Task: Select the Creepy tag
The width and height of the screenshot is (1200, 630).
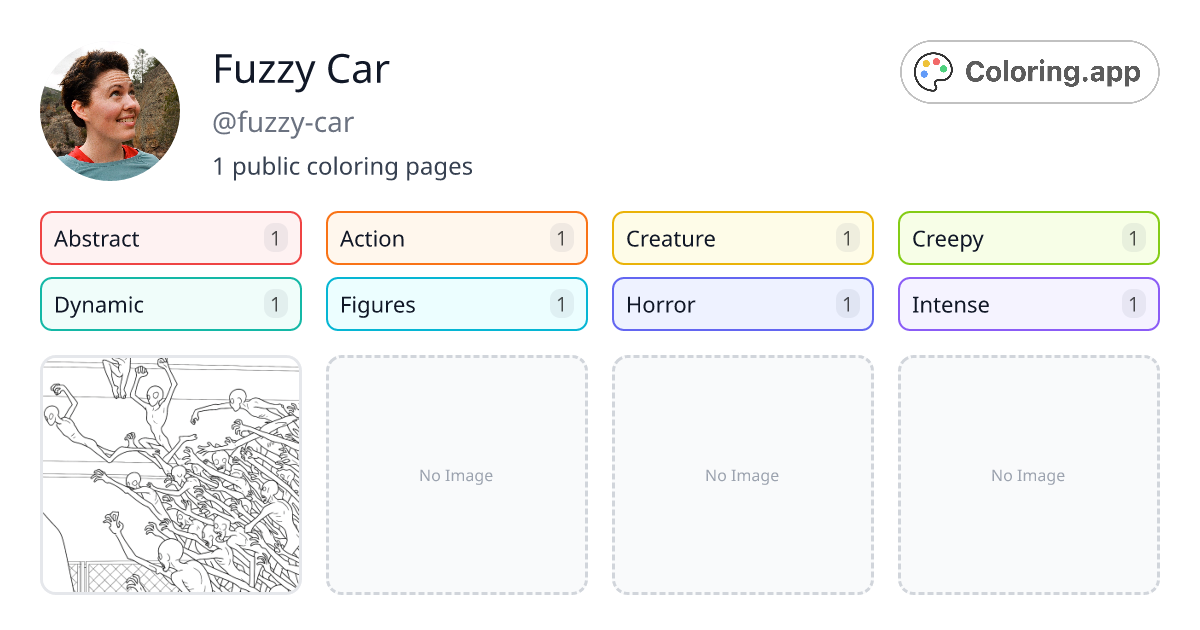Action: click(1029, 238)
